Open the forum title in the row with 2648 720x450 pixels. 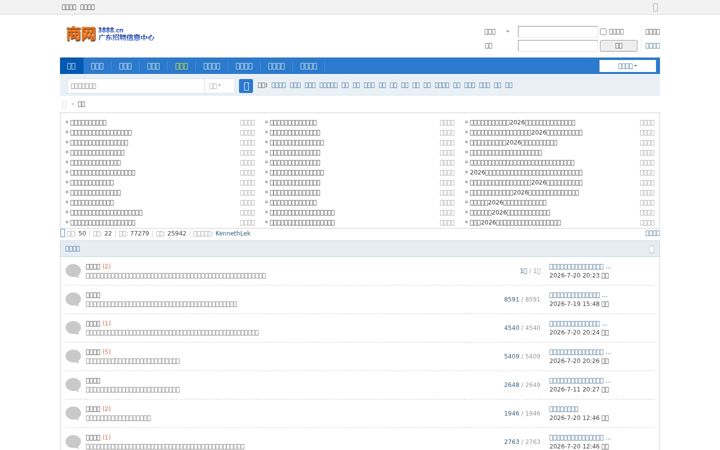coord(93,380)
